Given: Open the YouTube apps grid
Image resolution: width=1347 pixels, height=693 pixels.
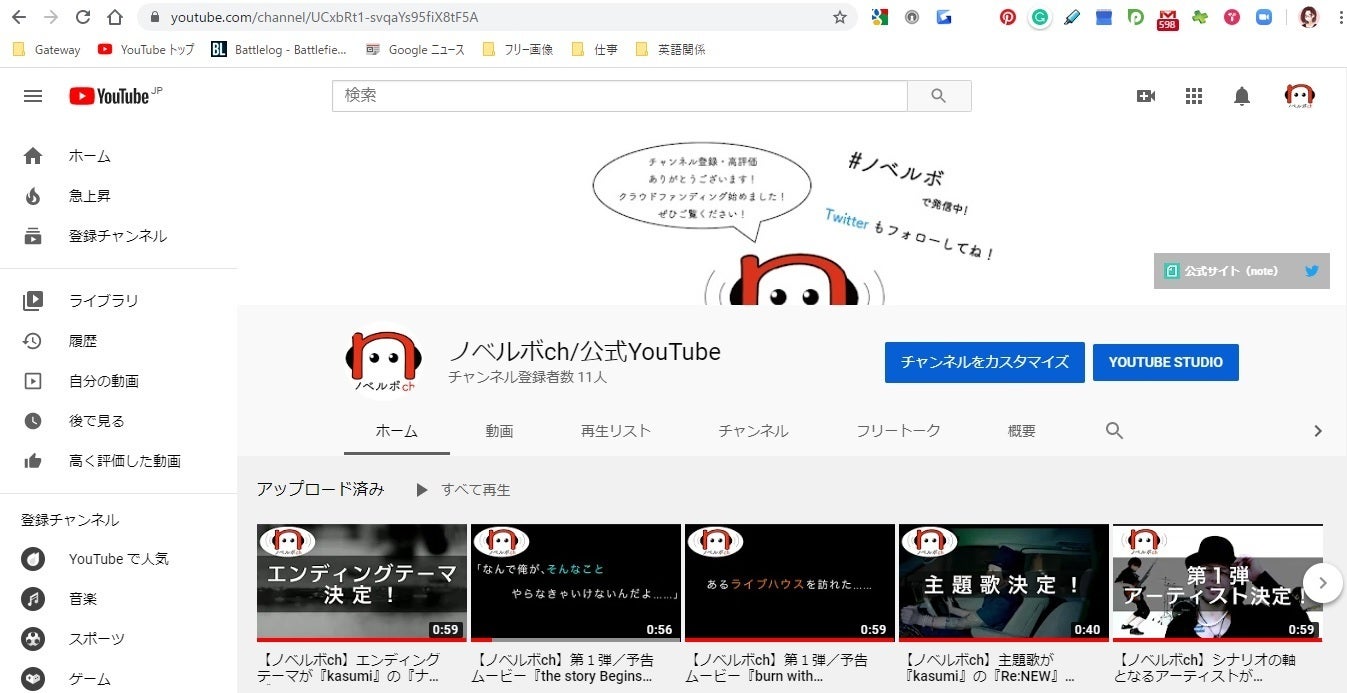Looking at the screenshot, I should tap(1193, 96).
